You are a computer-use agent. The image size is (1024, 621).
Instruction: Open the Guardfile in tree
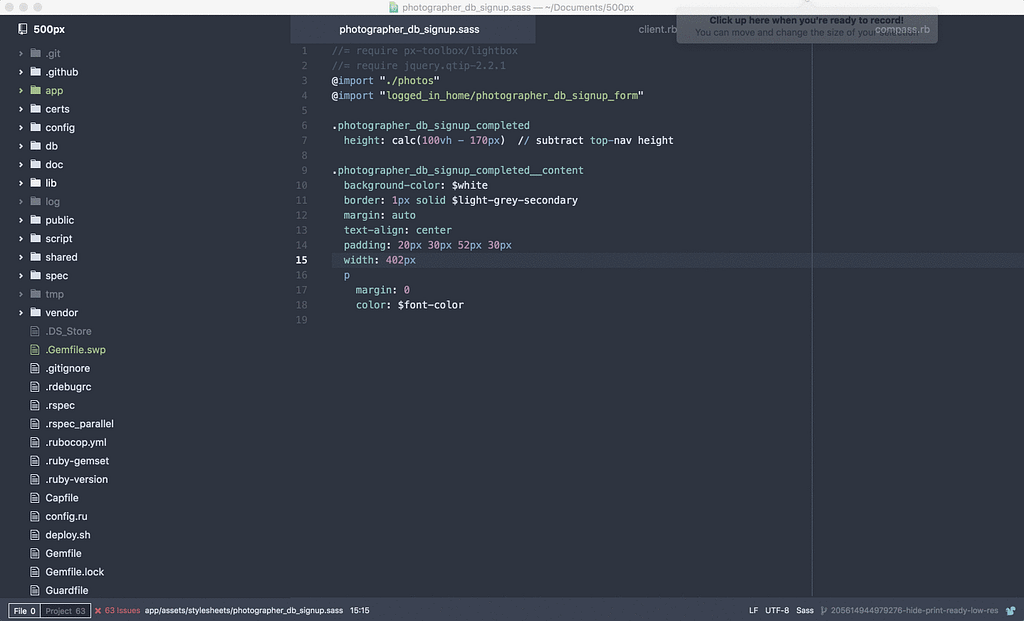tap(67, 590)
